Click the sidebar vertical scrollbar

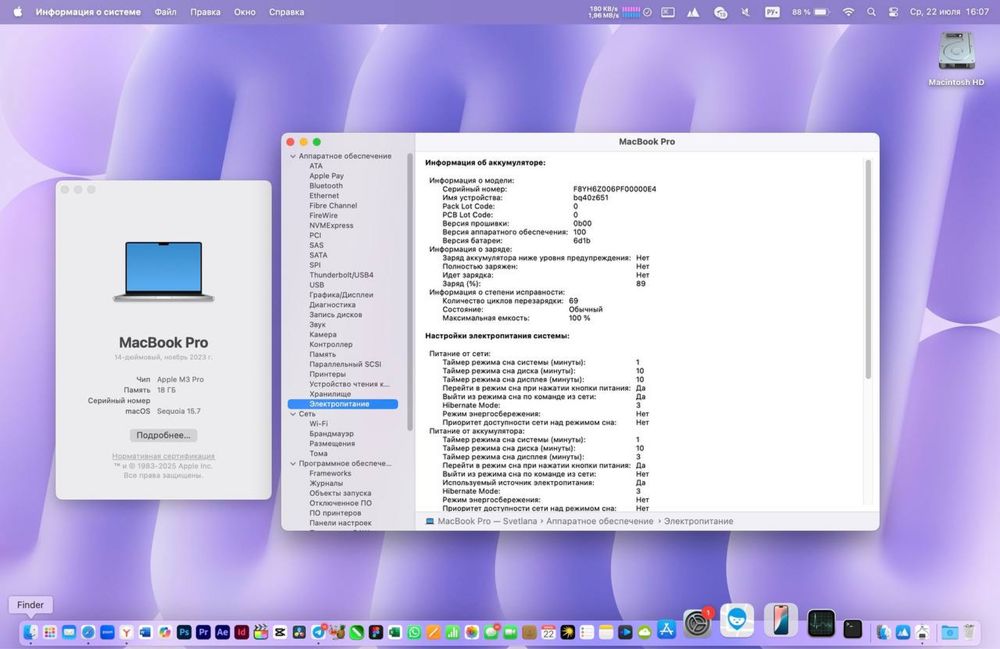[x=409, y=292]
